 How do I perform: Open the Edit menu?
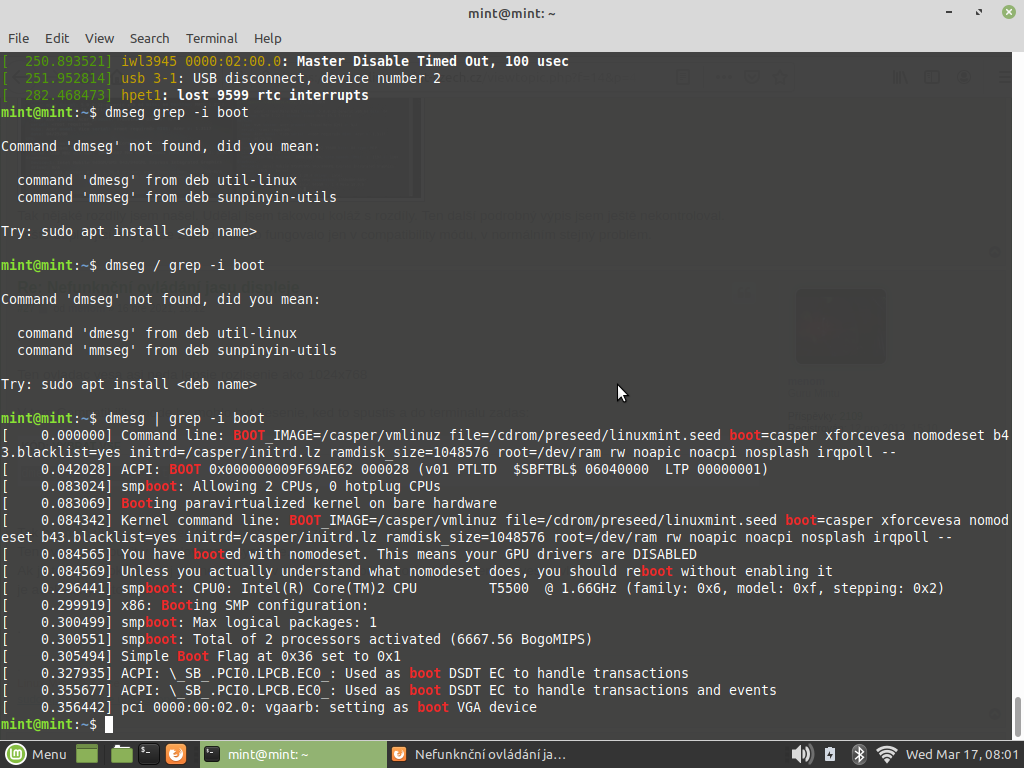[57, 38]
